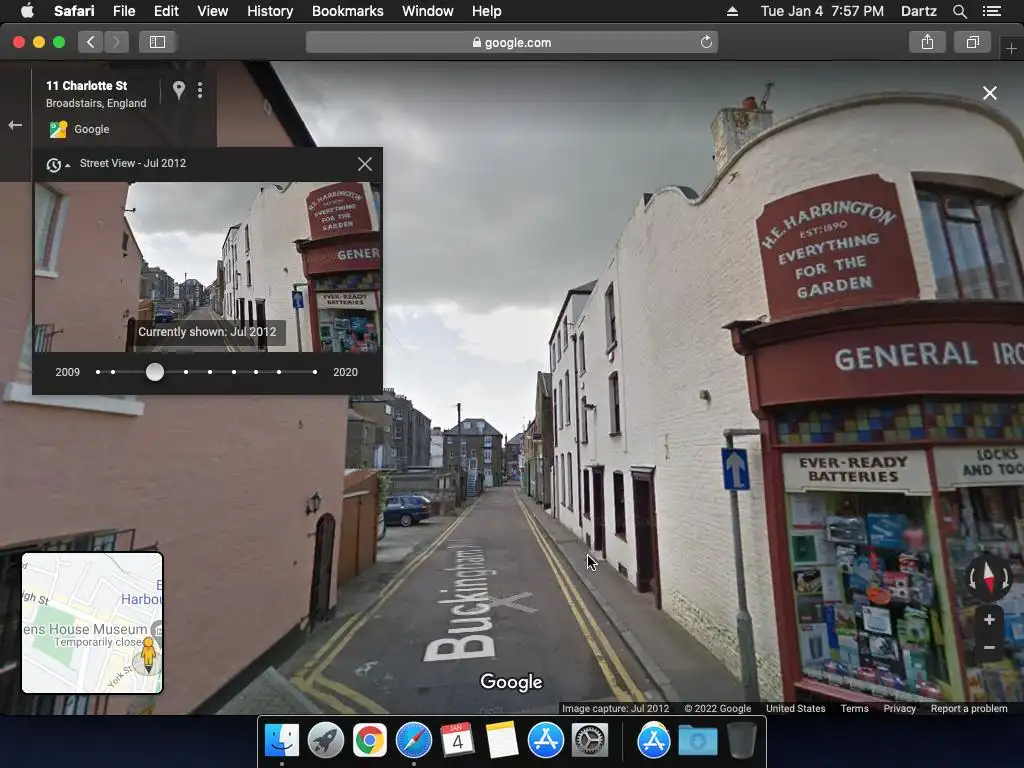The image size is (1024, 768).
Task: Click the United States link
Action: [795, 709]
